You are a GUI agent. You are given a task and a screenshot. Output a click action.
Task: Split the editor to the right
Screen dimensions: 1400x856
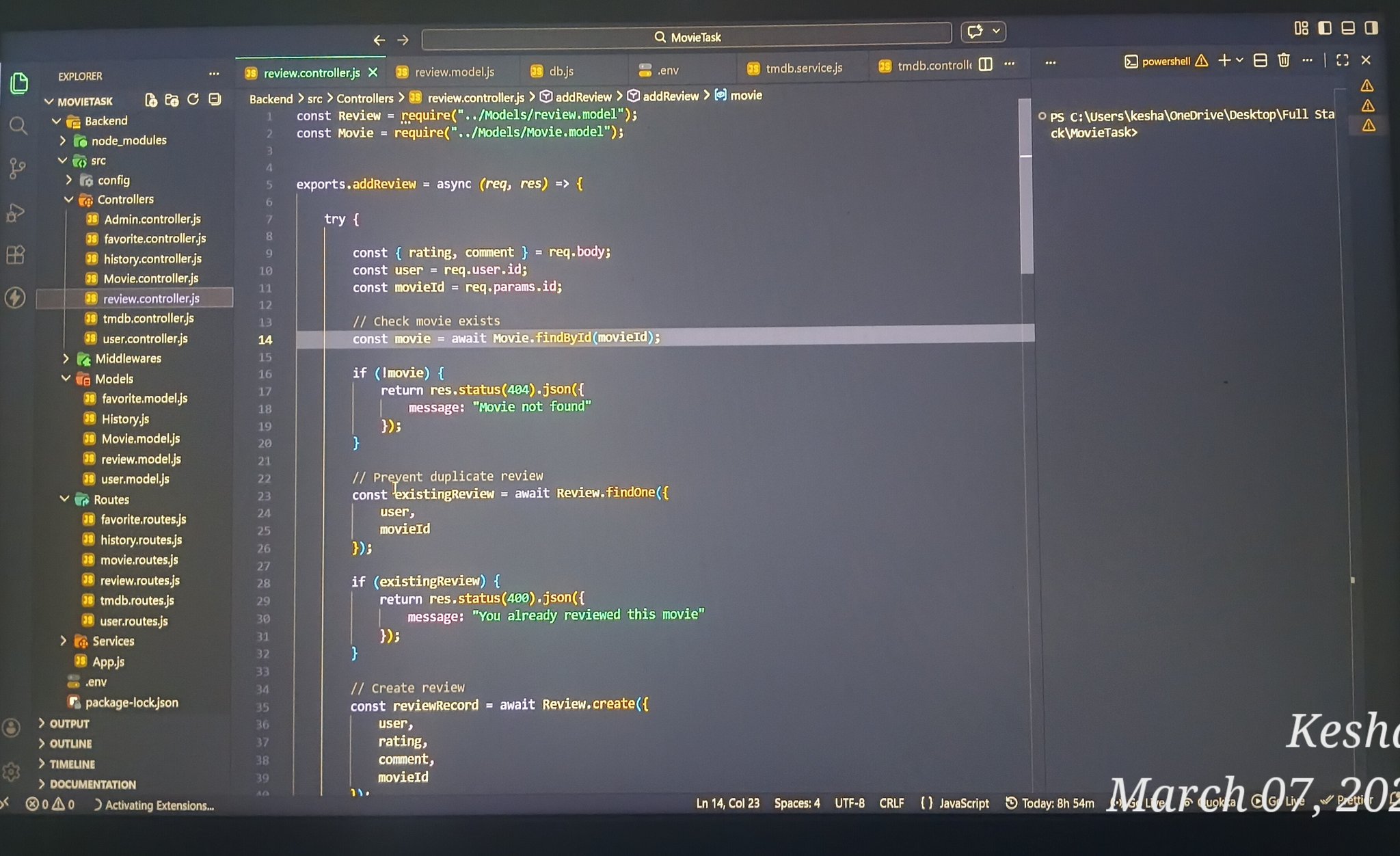985,64
